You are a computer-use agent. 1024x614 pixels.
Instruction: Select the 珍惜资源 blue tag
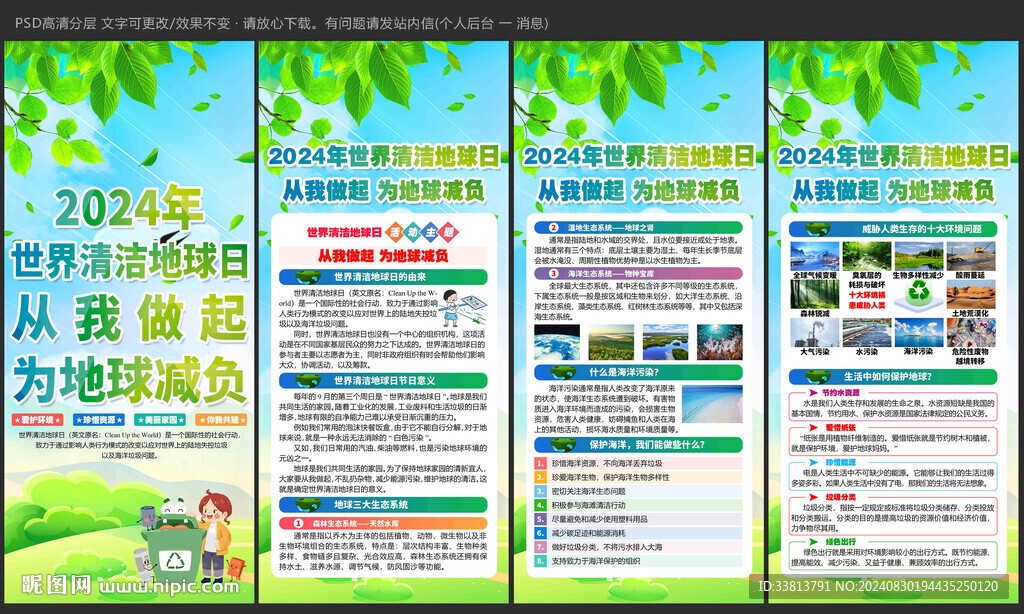point(99,420)
